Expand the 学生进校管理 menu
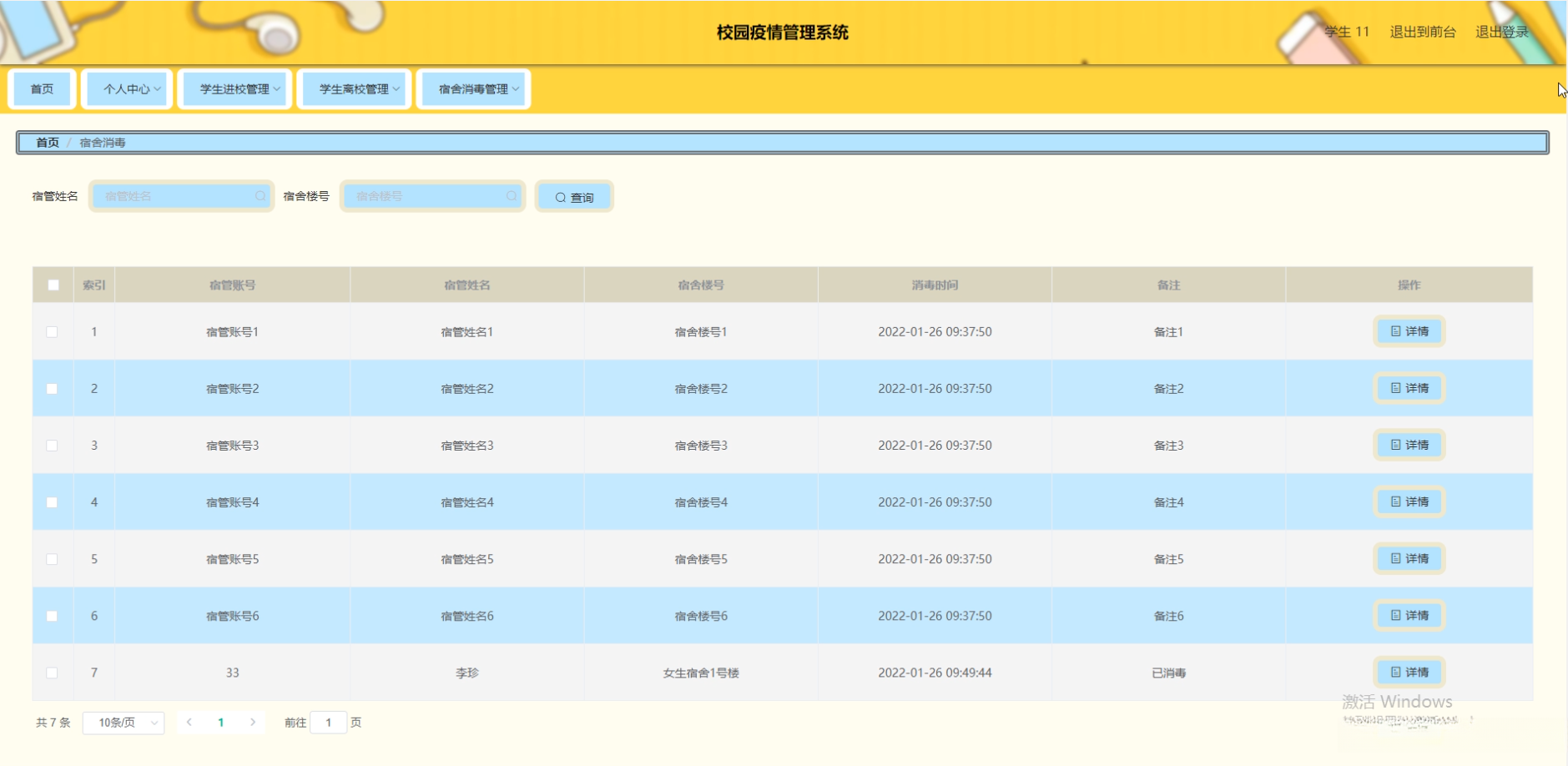 235,89
